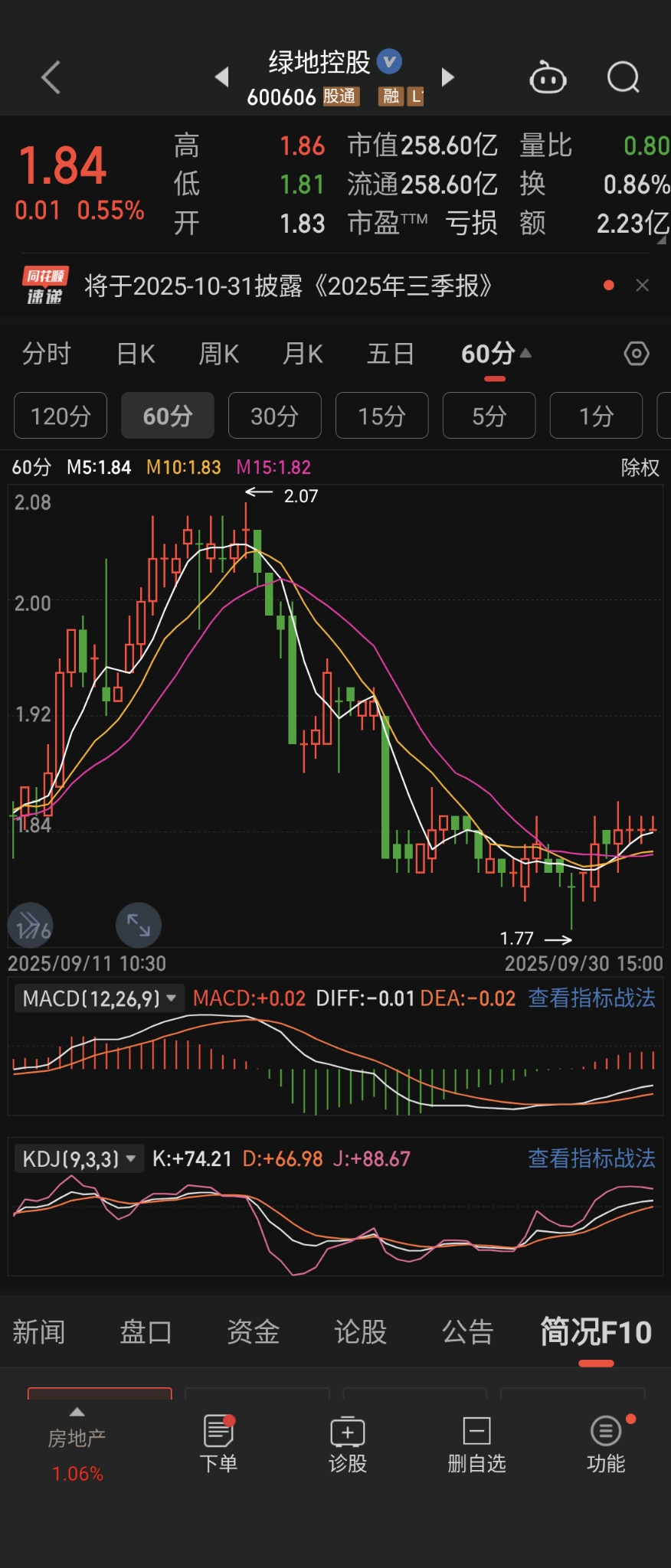Image resolution: width=671 pixels, height=1568 pixels.
Task: Tap the blue verified V badge
Action: [x=389, y=60]
